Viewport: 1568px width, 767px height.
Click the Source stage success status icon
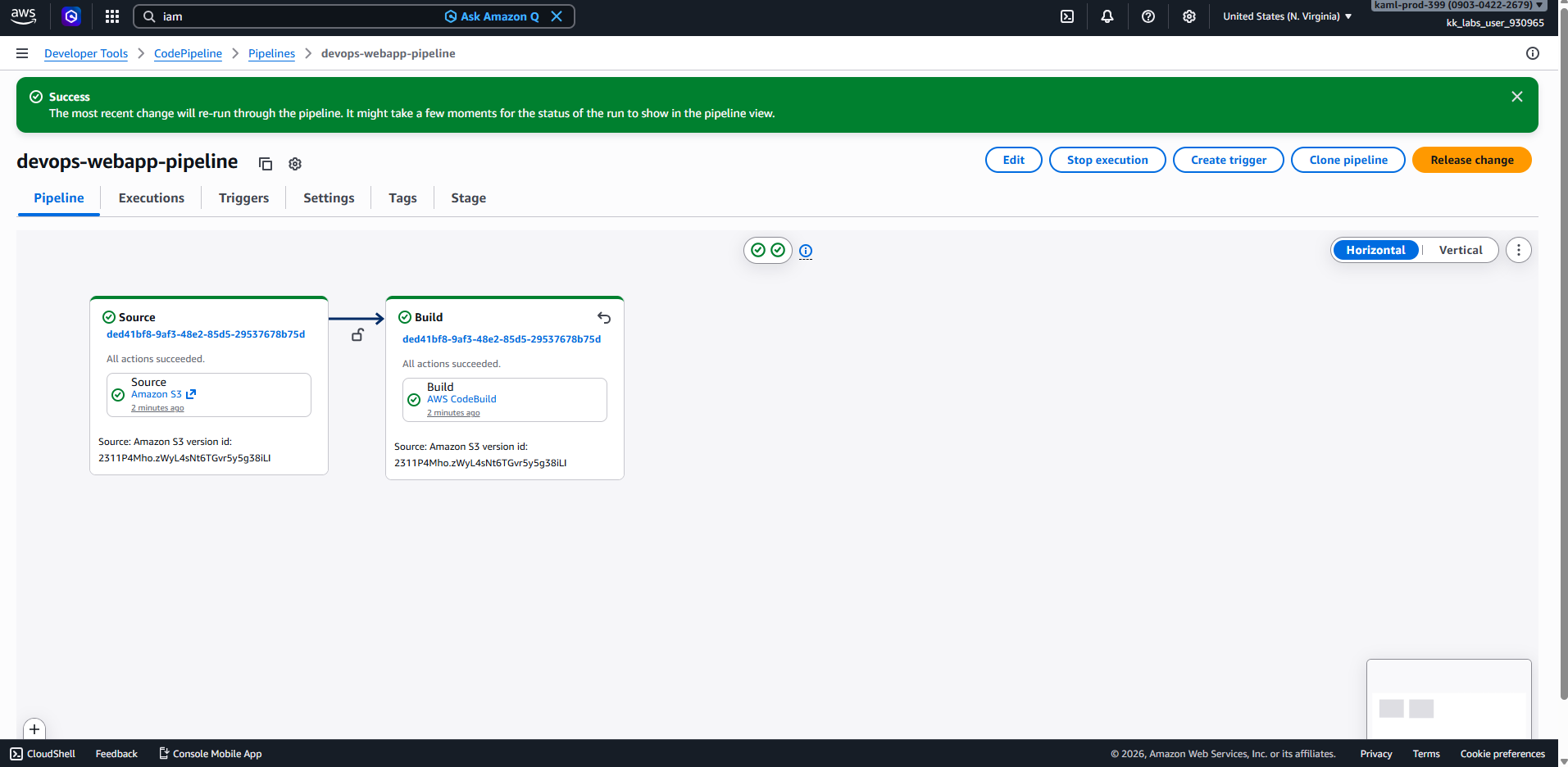(109, 317)
